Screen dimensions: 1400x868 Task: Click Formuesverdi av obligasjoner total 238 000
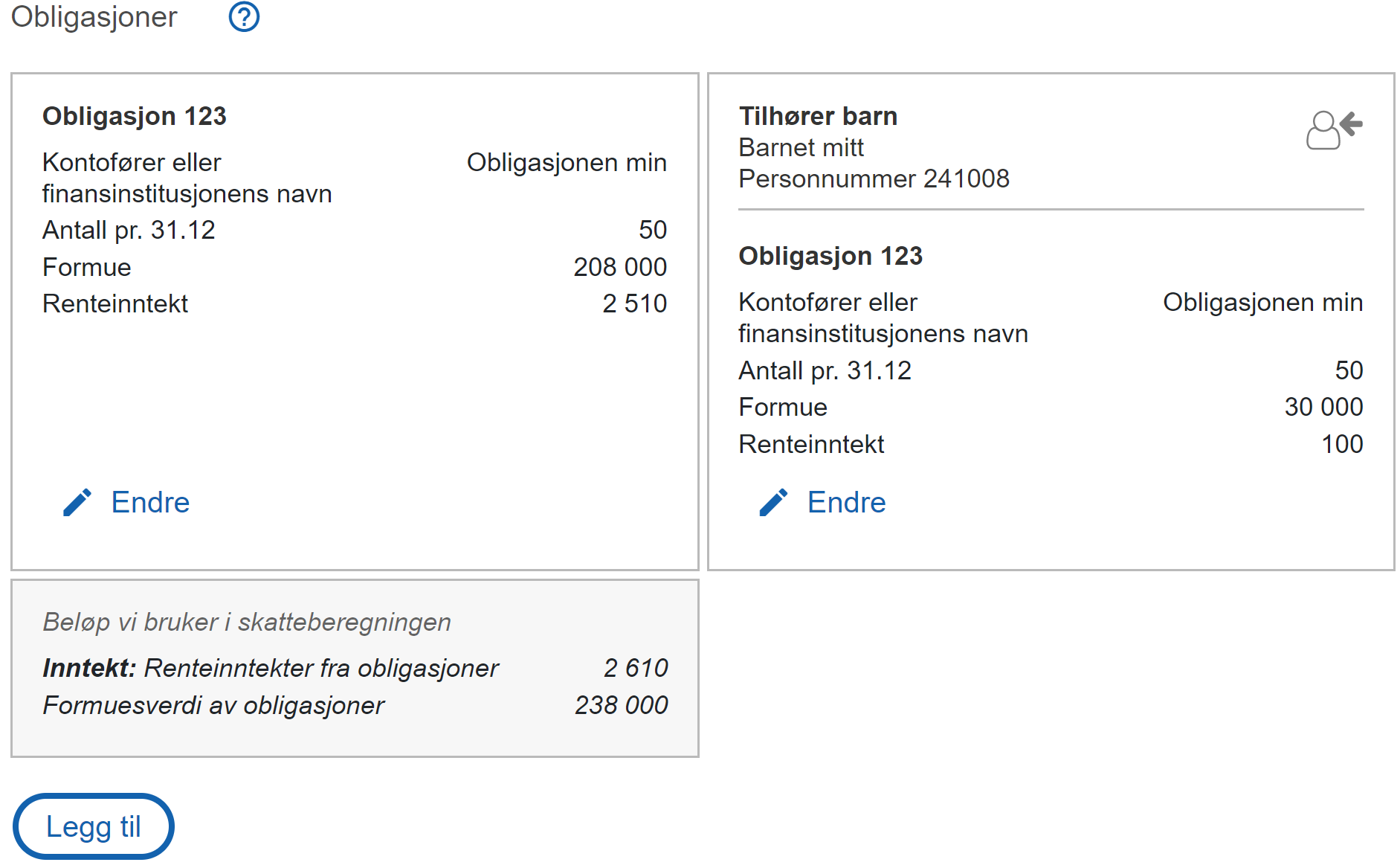pyautogui.click(x=622, y=705)
